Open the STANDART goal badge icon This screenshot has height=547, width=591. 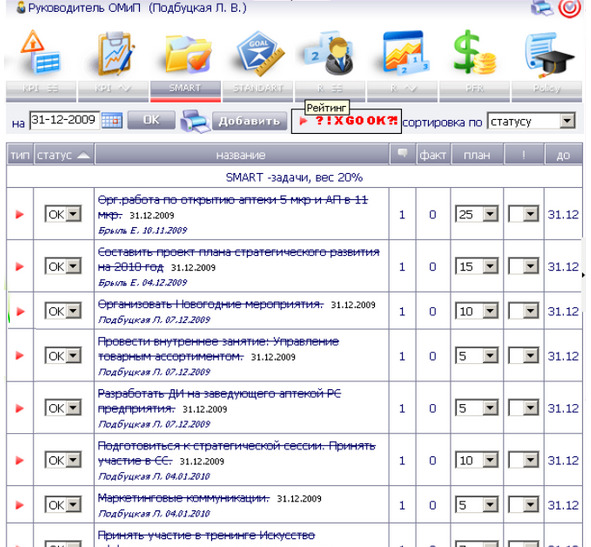pos(260,53)
